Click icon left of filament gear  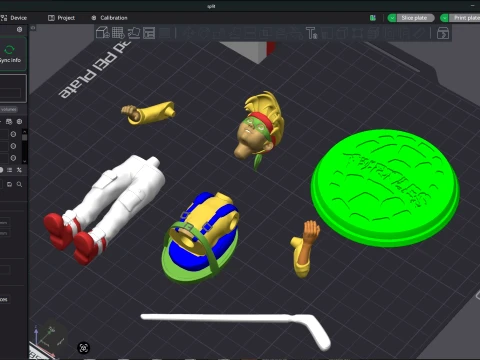click(9, 122)
